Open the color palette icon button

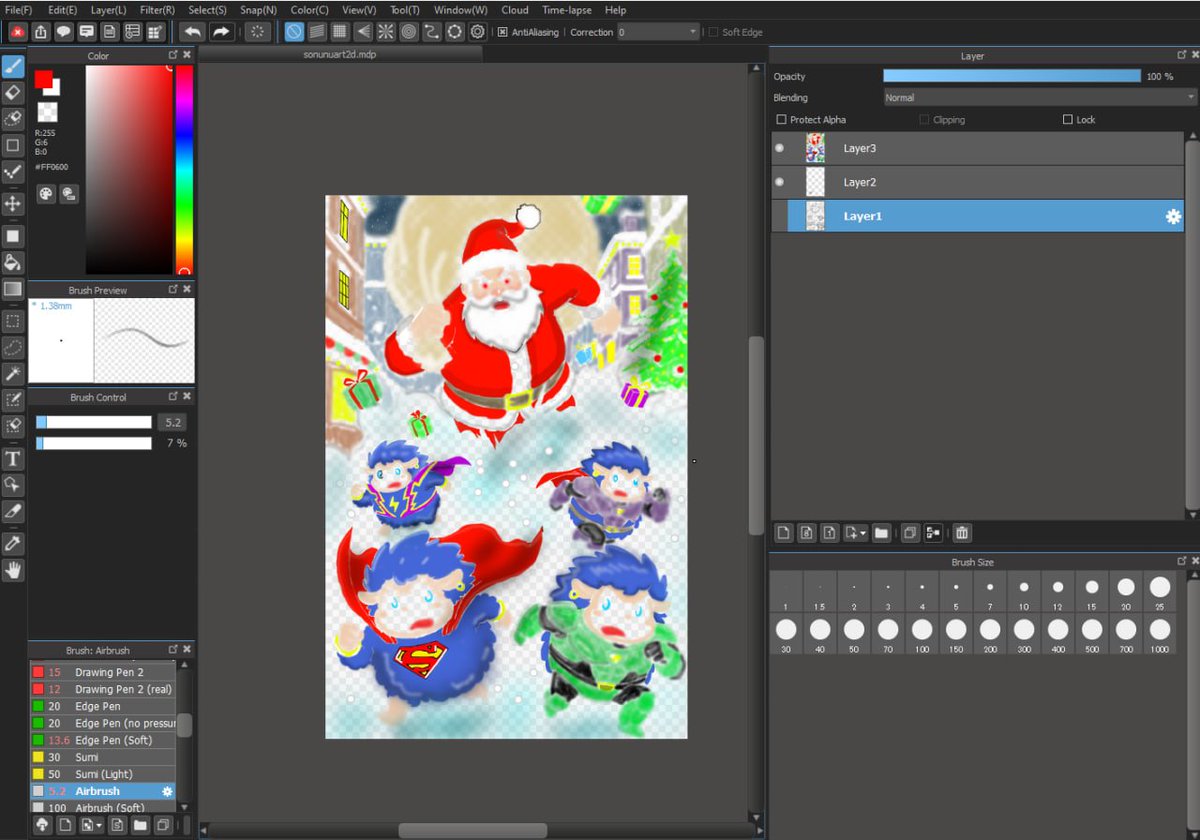coord(46,194)
